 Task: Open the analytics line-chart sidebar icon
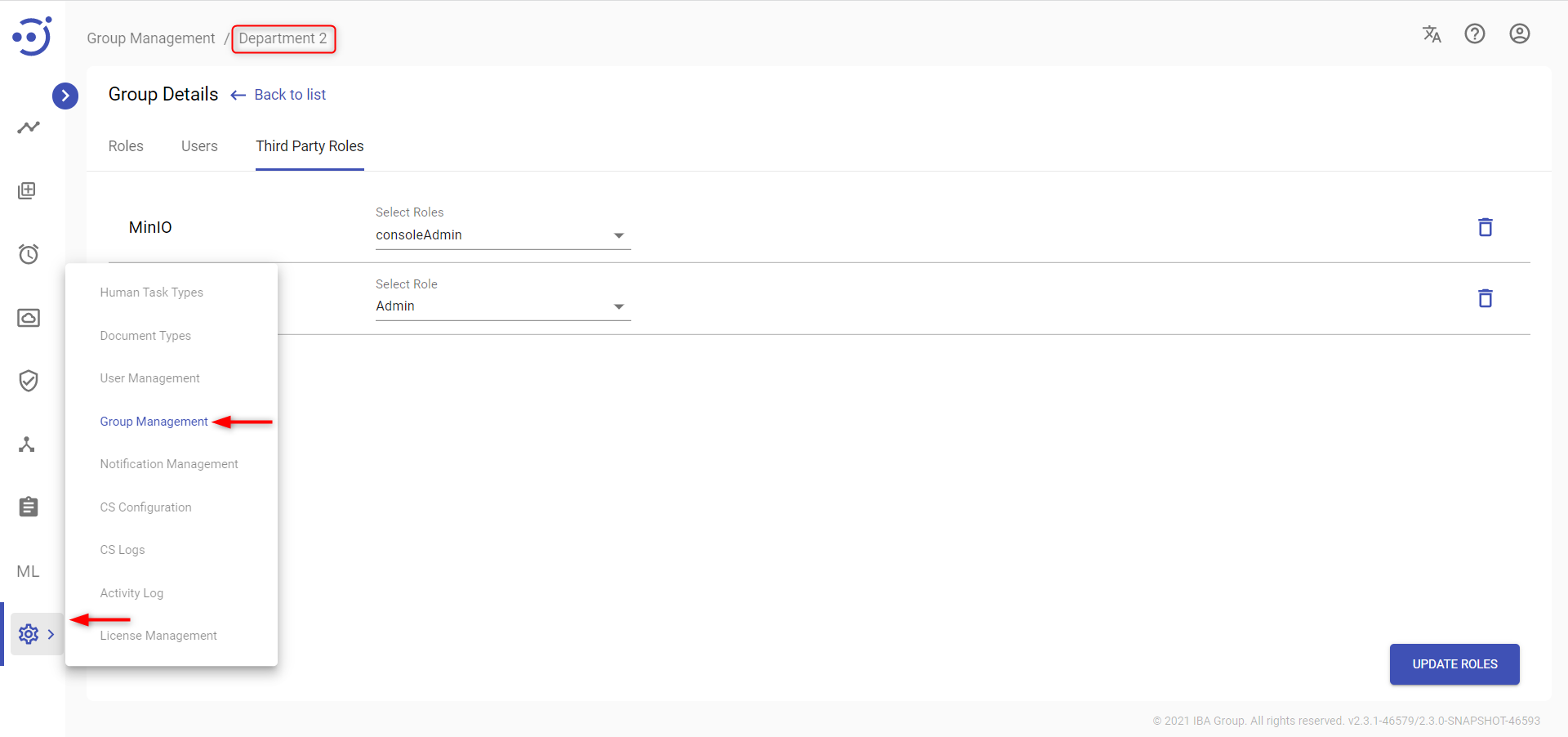(29, 127)
